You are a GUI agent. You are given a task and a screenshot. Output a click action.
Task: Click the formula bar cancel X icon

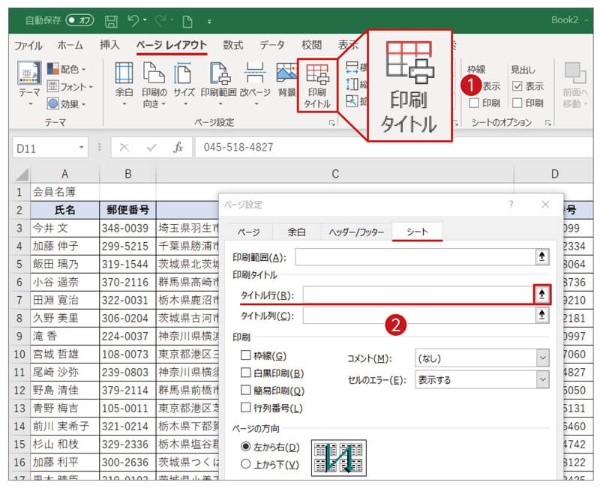[x=124, y=147]
